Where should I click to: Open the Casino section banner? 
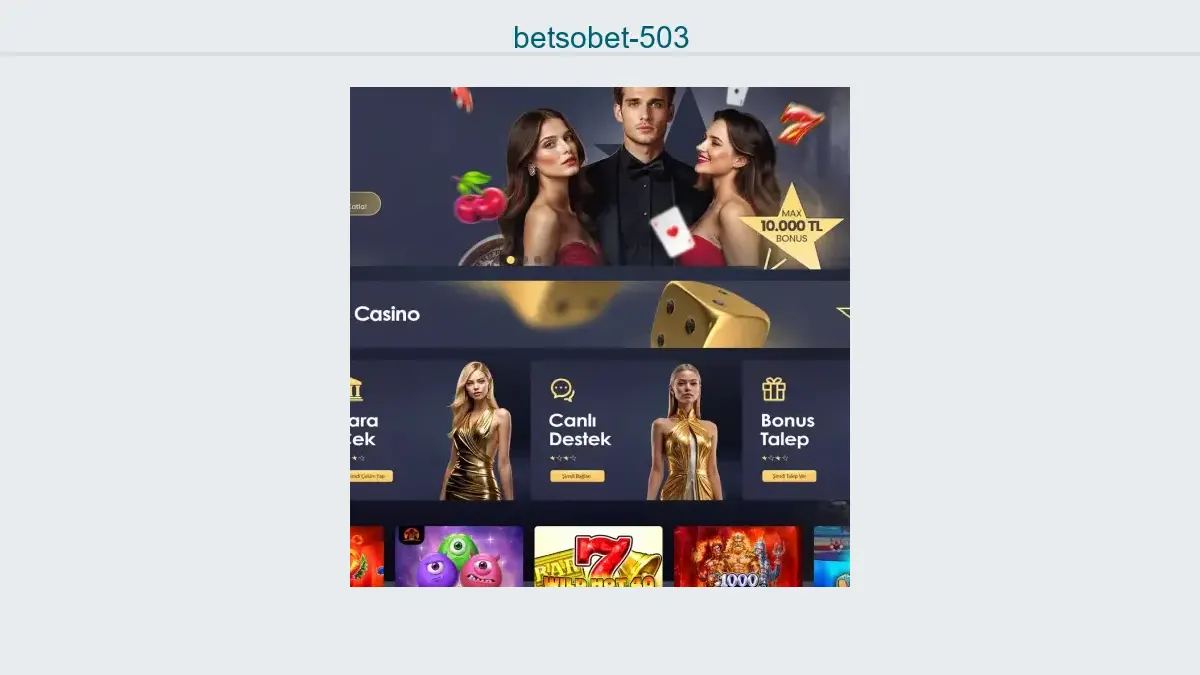tap(600, 314)
